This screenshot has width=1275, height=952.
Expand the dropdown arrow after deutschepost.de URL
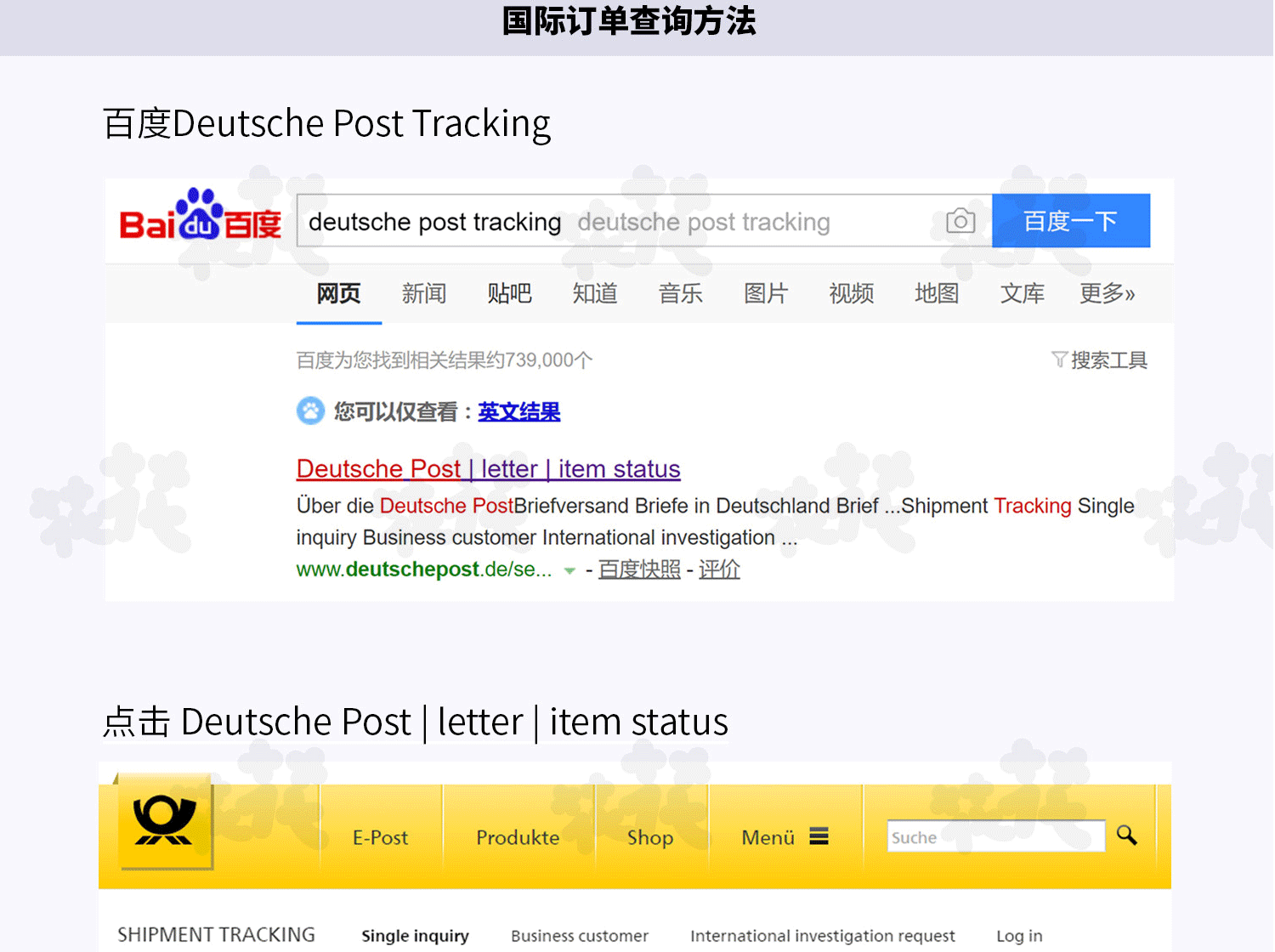pyautogui.click(x=569, y=570)
